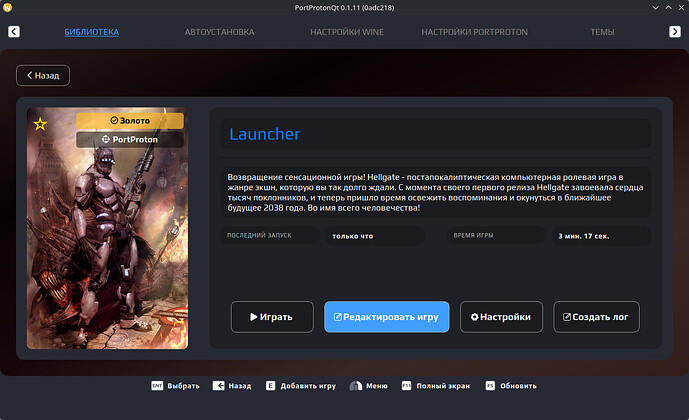Screen dimensions: 689x420
Task: Click the Меню hint icon in footer
Action: click(x=356, y=385)
